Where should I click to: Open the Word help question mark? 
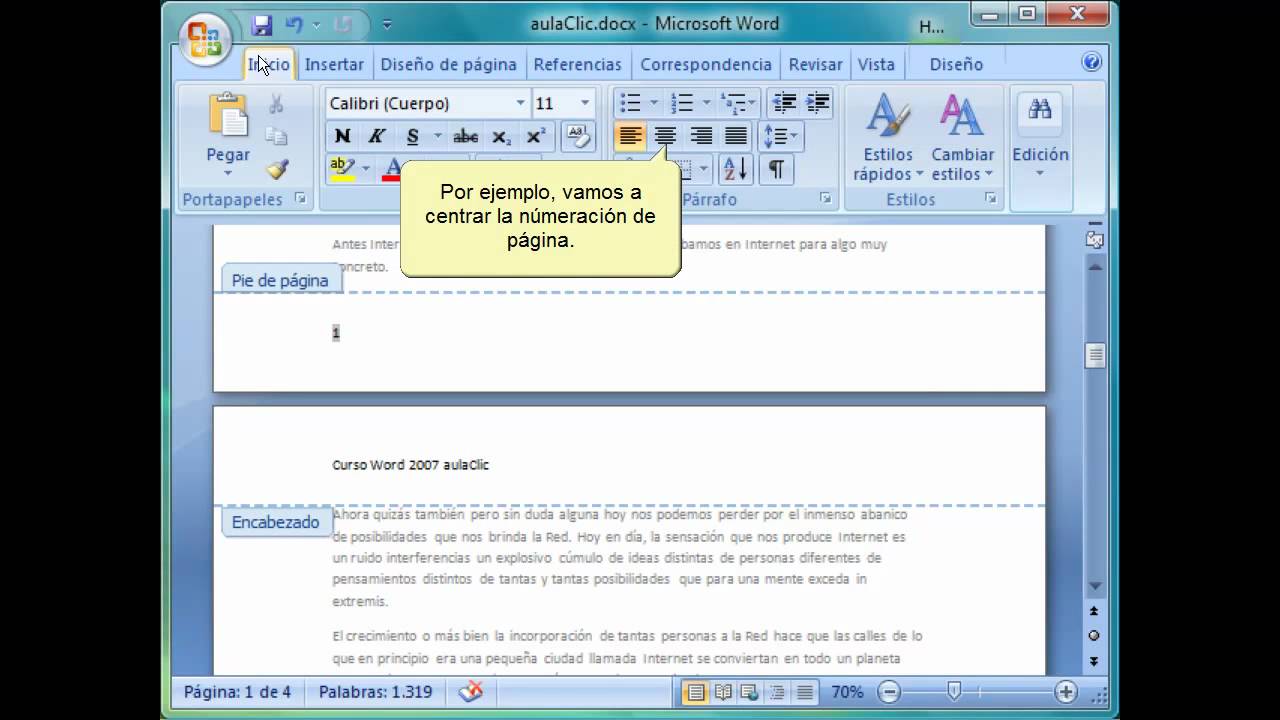click(1092, 63)
